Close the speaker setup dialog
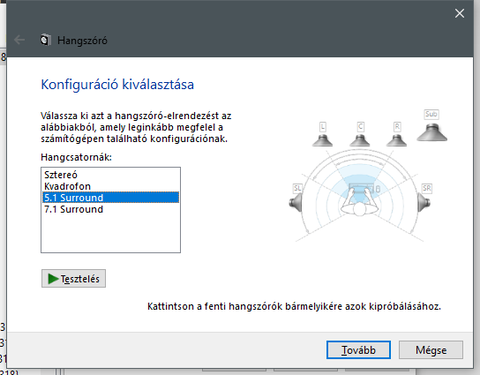 coord(460,13)
